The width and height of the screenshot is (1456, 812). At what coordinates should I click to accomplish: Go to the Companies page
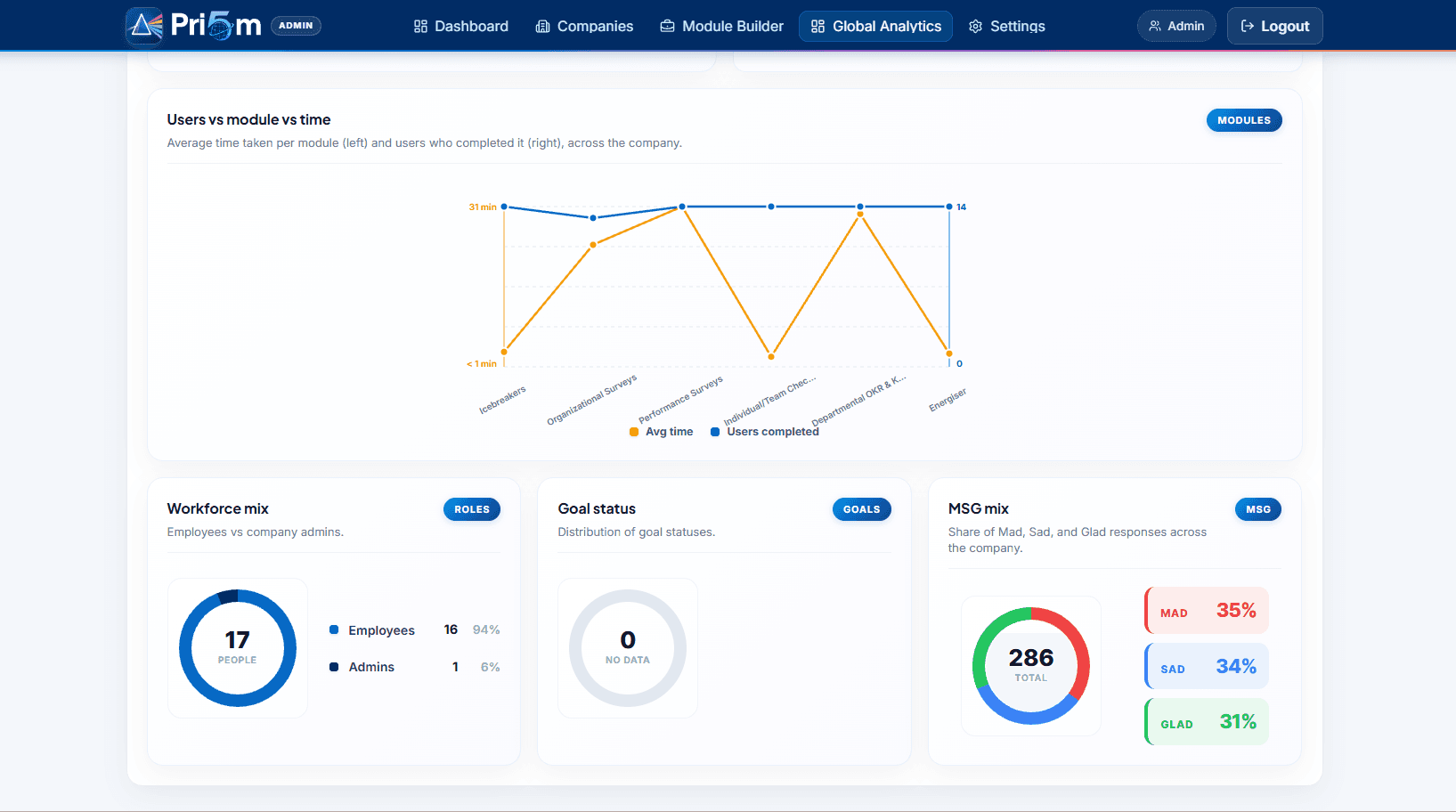585,27
